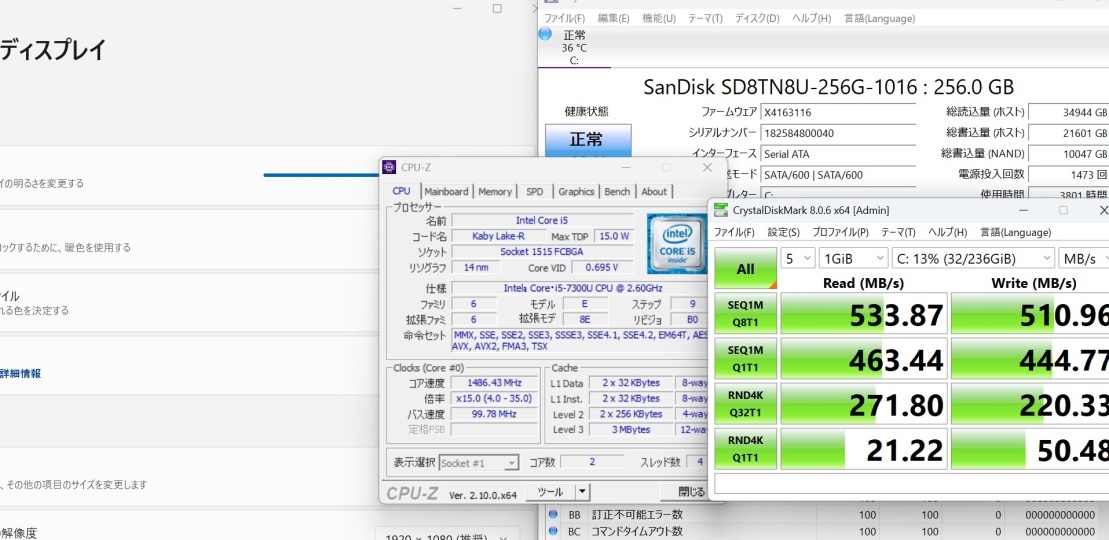
Task: Close the CPU-Z window with the X
Action: pos(707,168)
